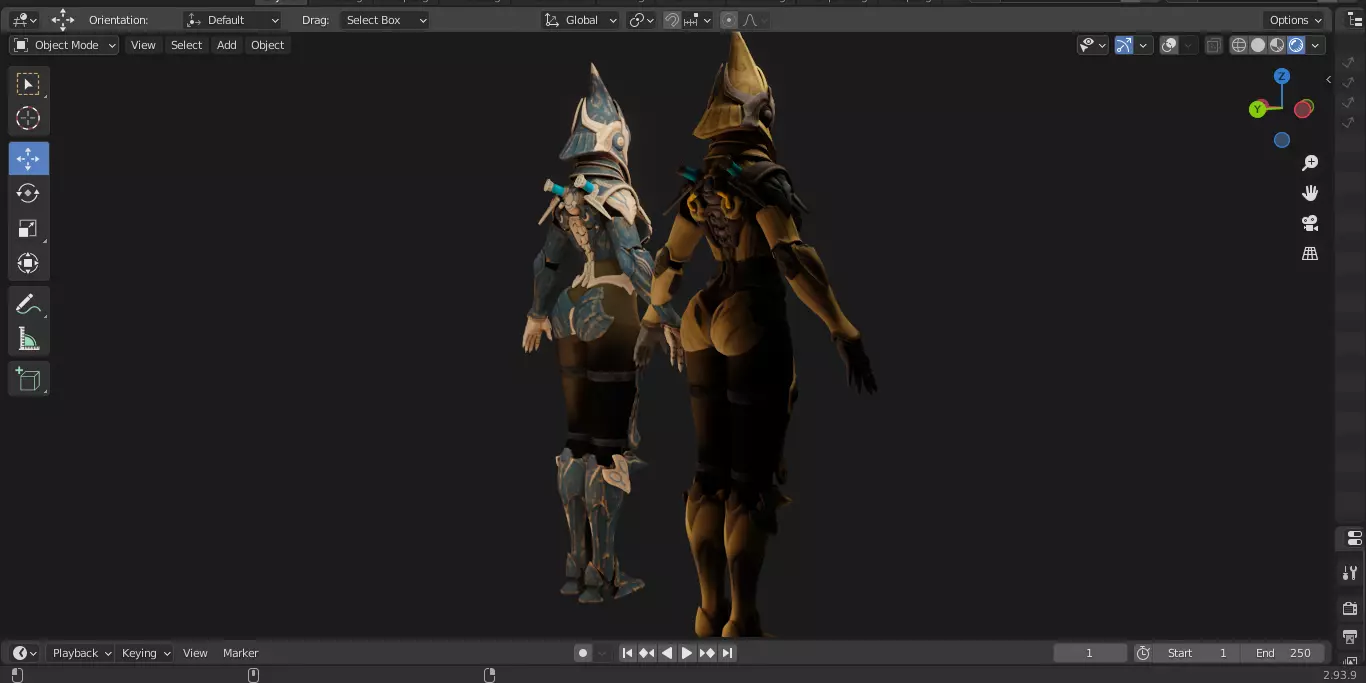Switch to wireframe viewport shading
The height and width of the screenshot is (683, 1366).
coord(1239,45)
